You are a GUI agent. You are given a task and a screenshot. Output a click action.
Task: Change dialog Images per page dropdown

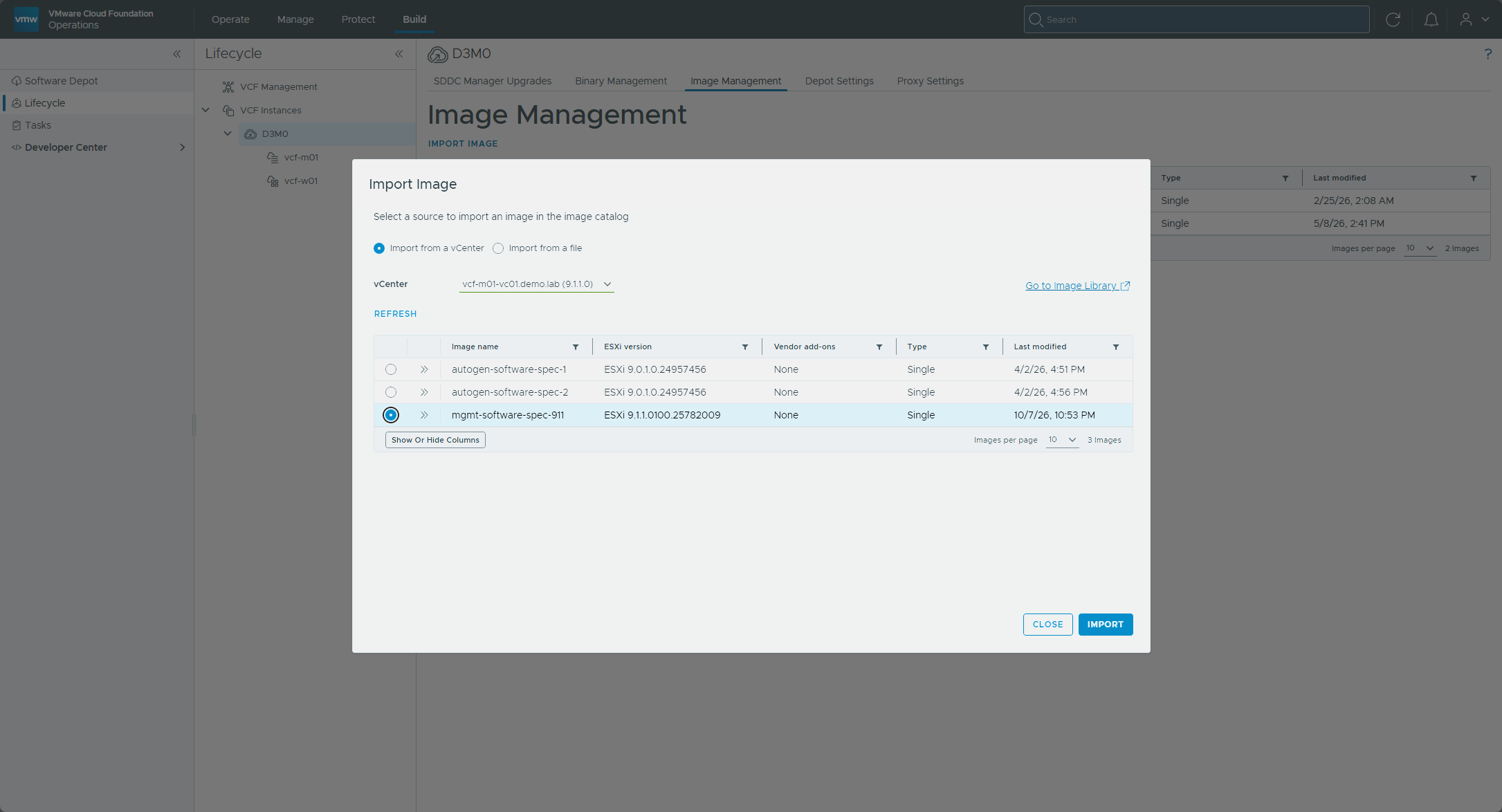tap(1062, 440)
